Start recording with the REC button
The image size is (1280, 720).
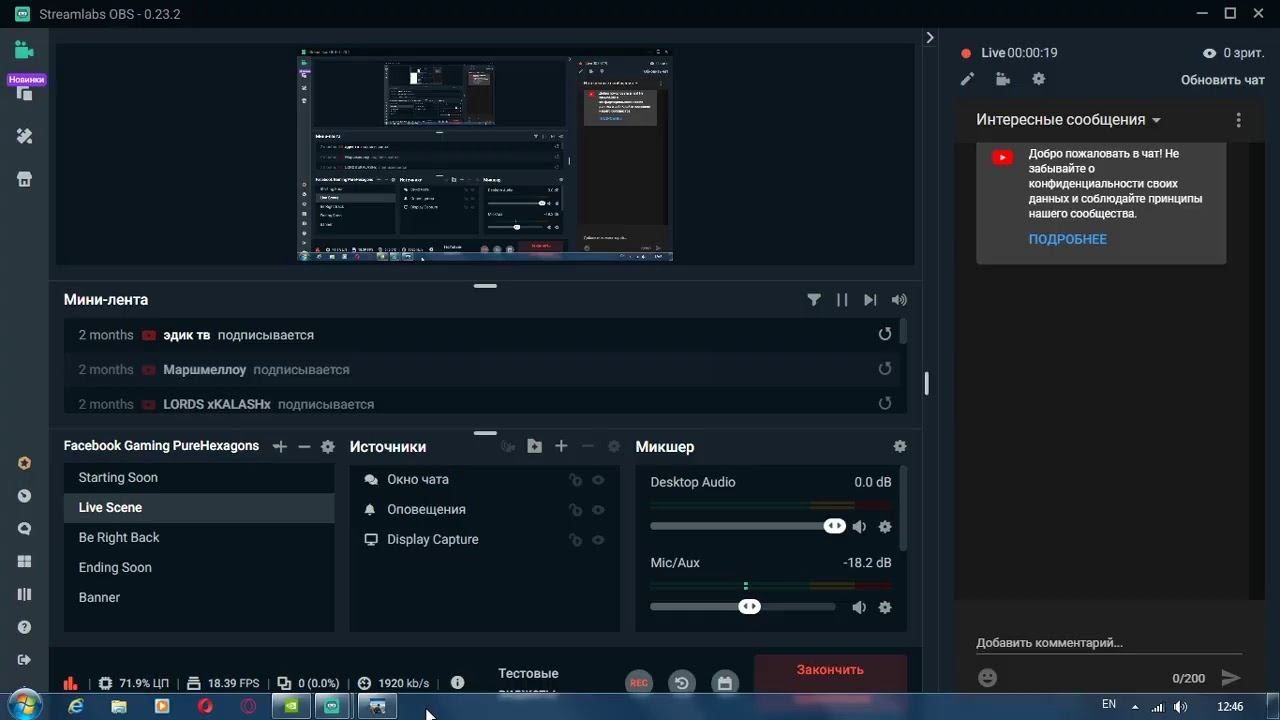point(639,683)
